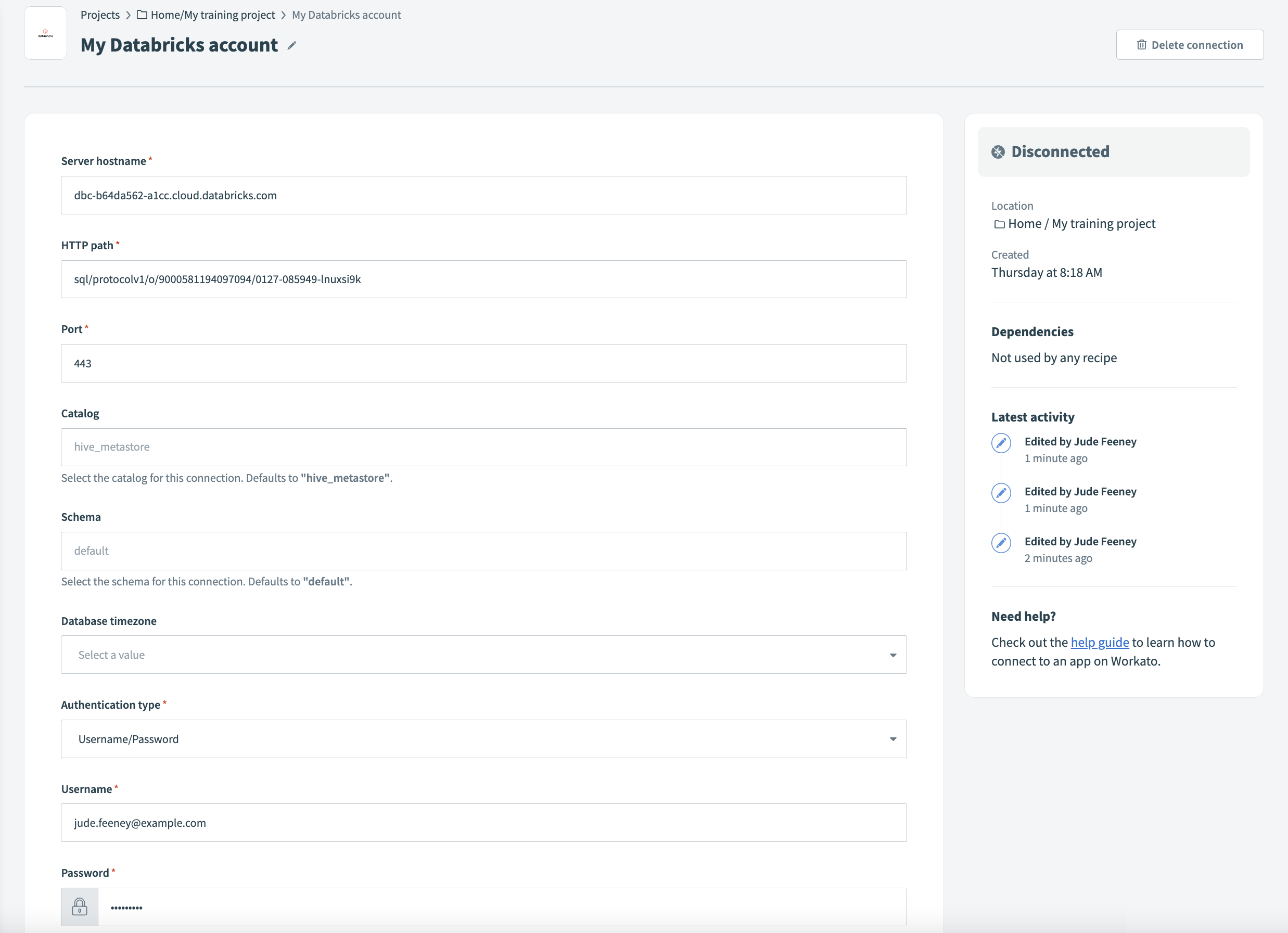The height and width of the screenshot is (933, 1288).
Task: Click the lock icon beside the password field
Action: tap(80, 907)
